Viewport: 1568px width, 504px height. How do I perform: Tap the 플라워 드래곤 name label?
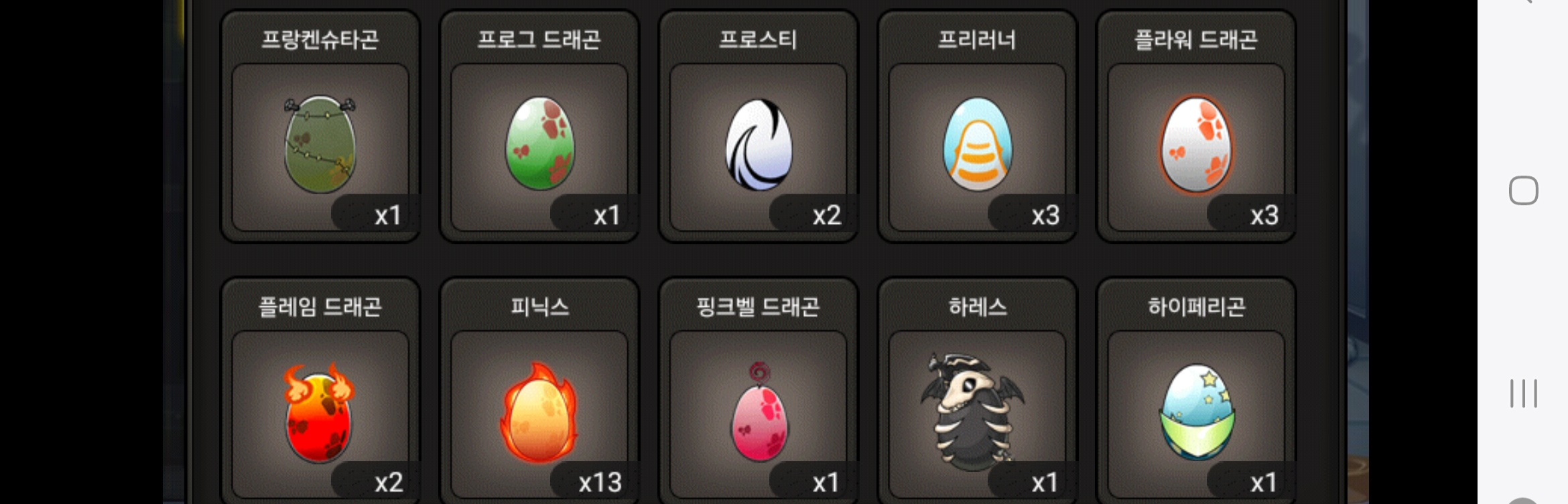pyautogui.click(x=1196, y=40)
